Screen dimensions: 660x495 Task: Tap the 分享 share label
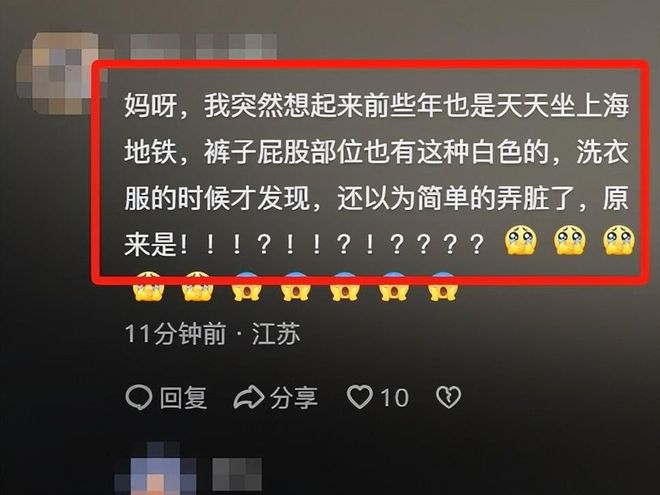pos(294,397)
